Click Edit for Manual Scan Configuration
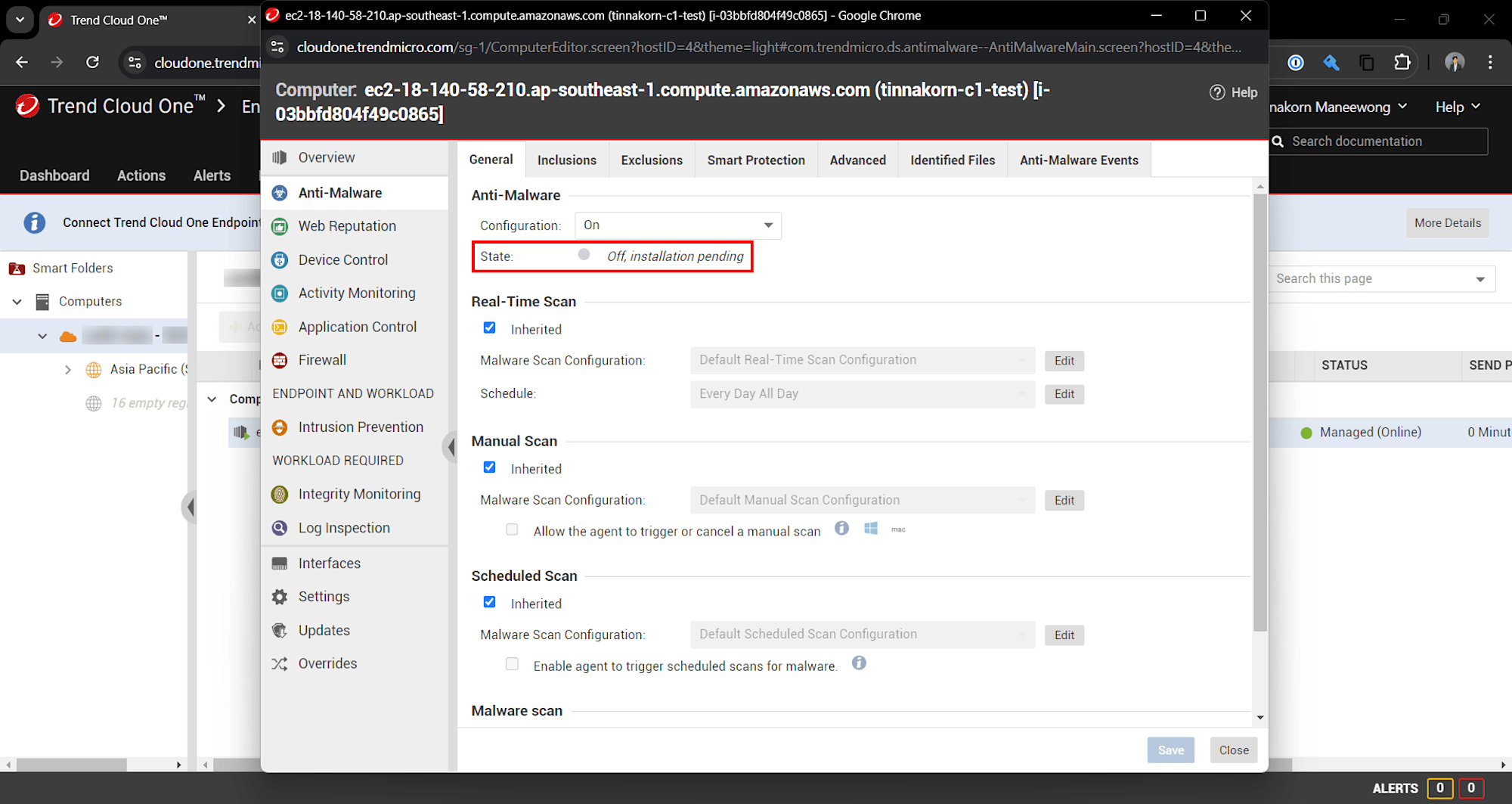The width and height of the screenshot is (1512, 804). pyautogui.click(x=1064, y=500)
